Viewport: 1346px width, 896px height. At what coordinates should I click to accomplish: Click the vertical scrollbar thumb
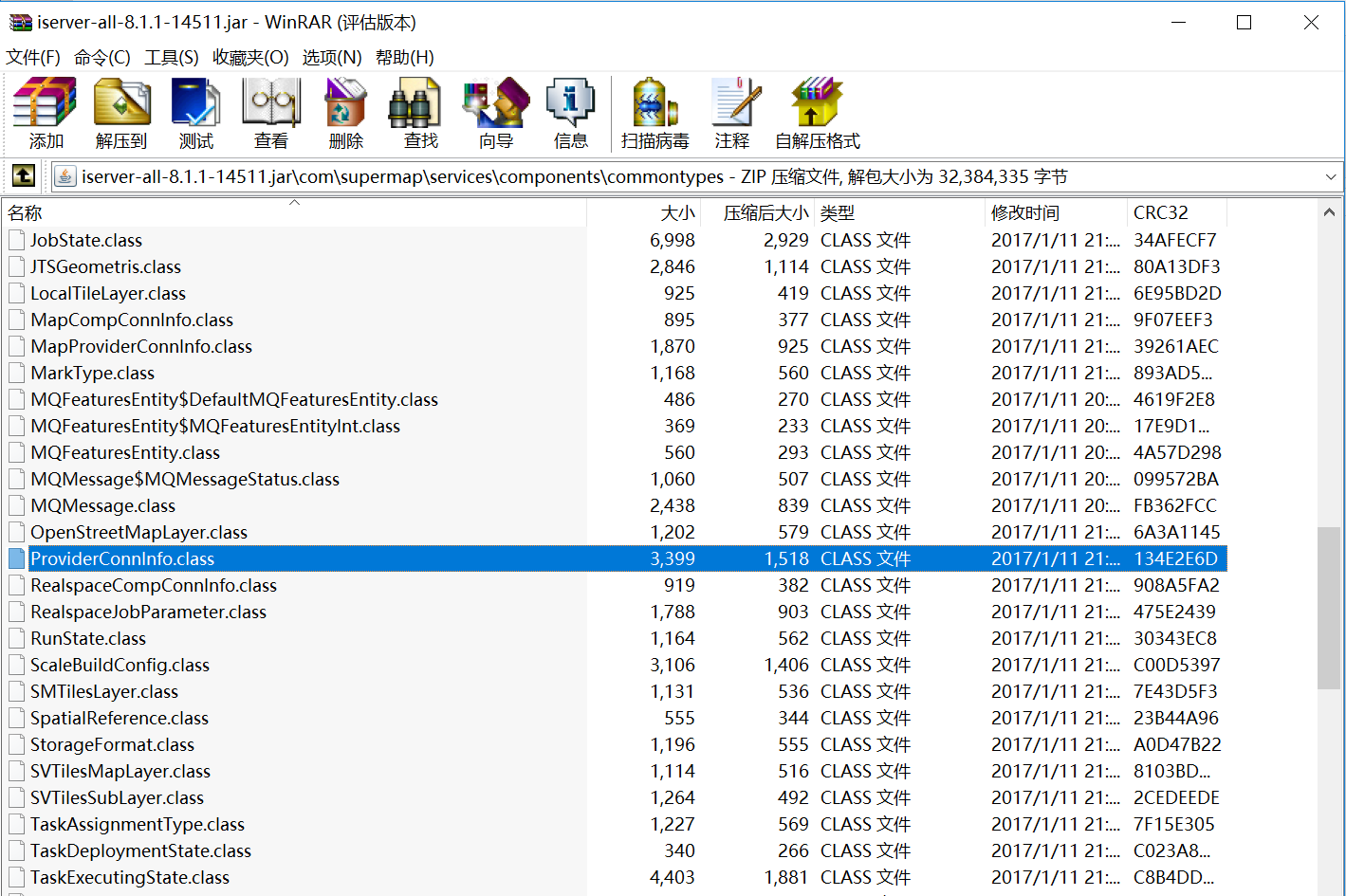[1329, 608]
